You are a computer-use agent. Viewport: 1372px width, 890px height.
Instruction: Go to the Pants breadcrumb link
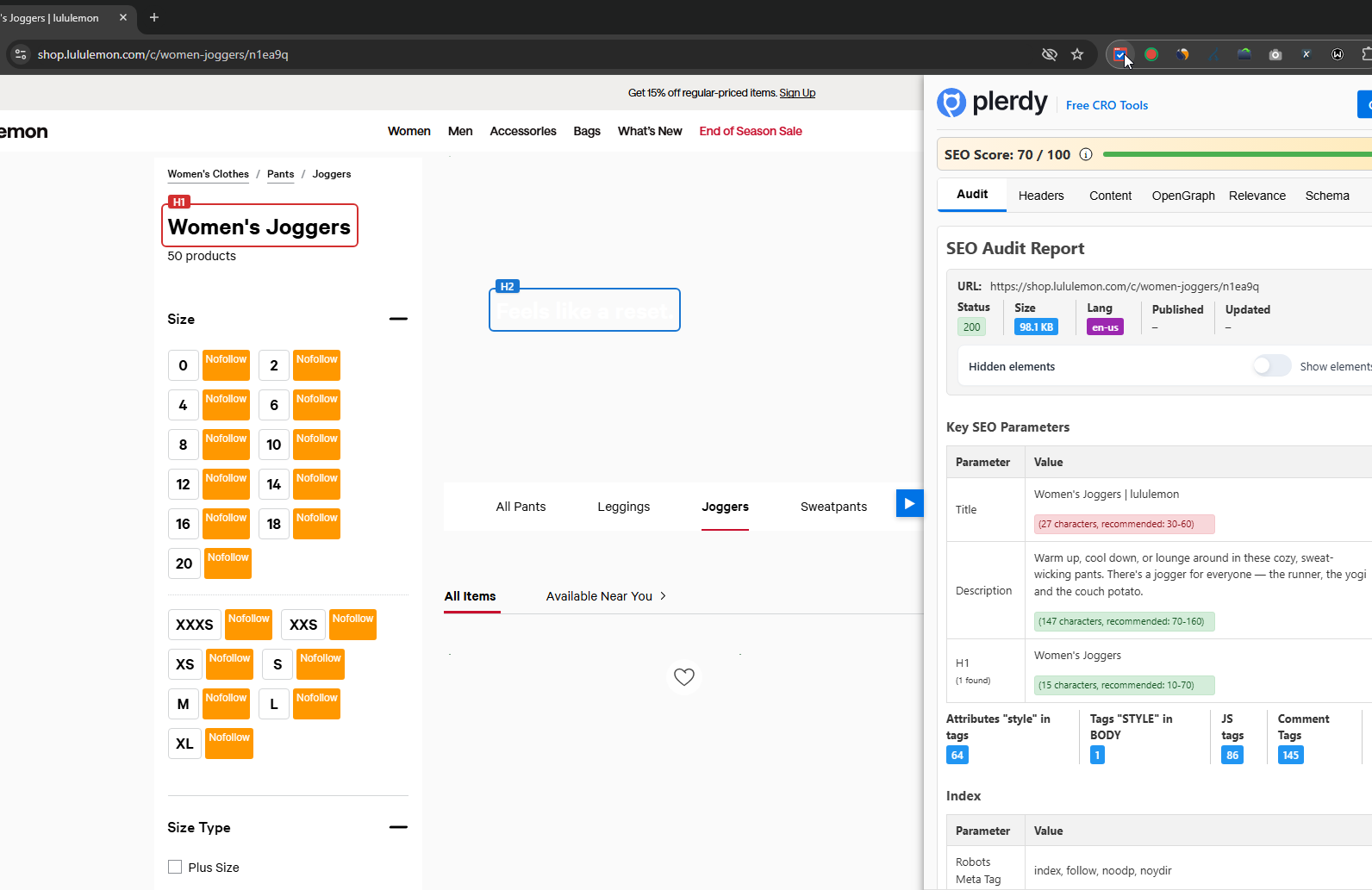pos(280,174)
